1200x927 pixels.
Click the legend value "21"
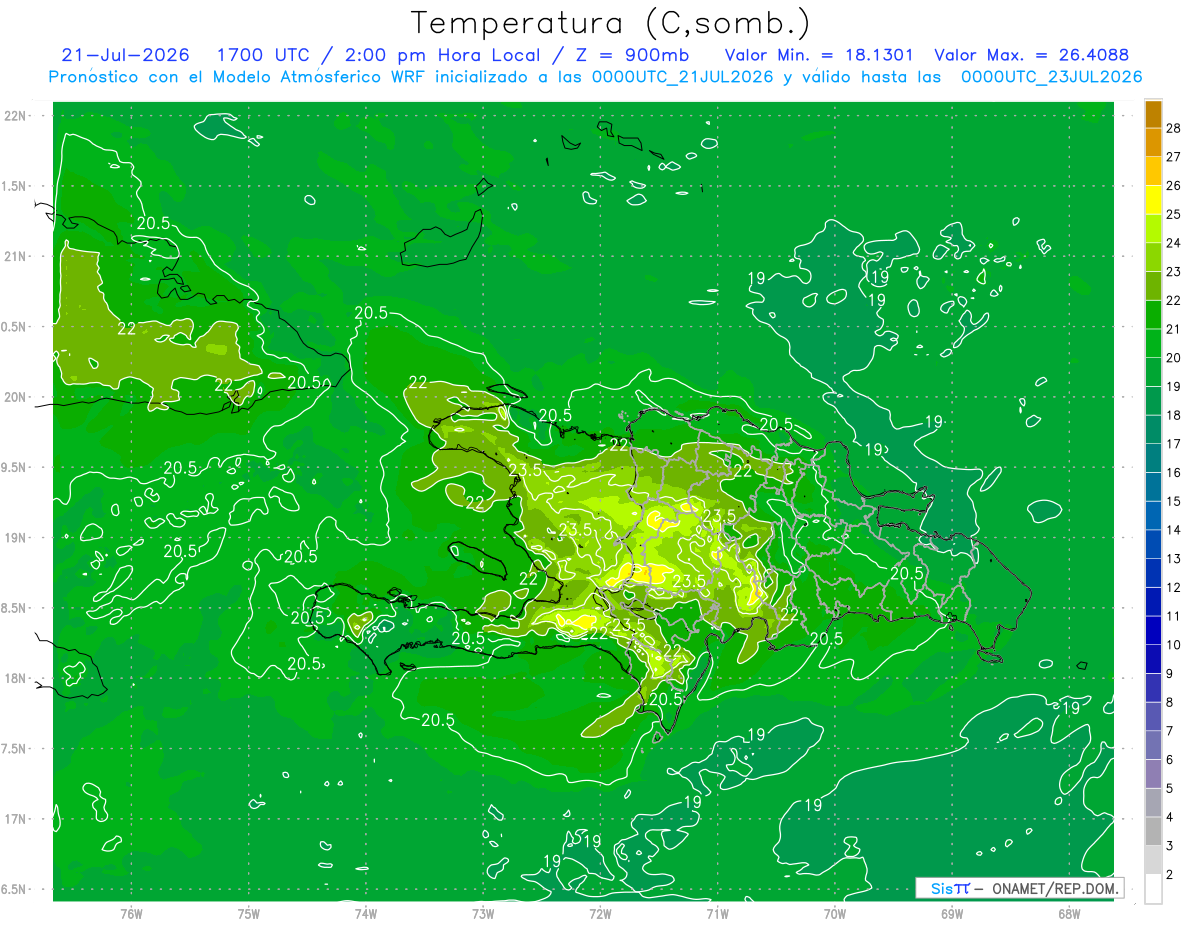click(1173, 329)
